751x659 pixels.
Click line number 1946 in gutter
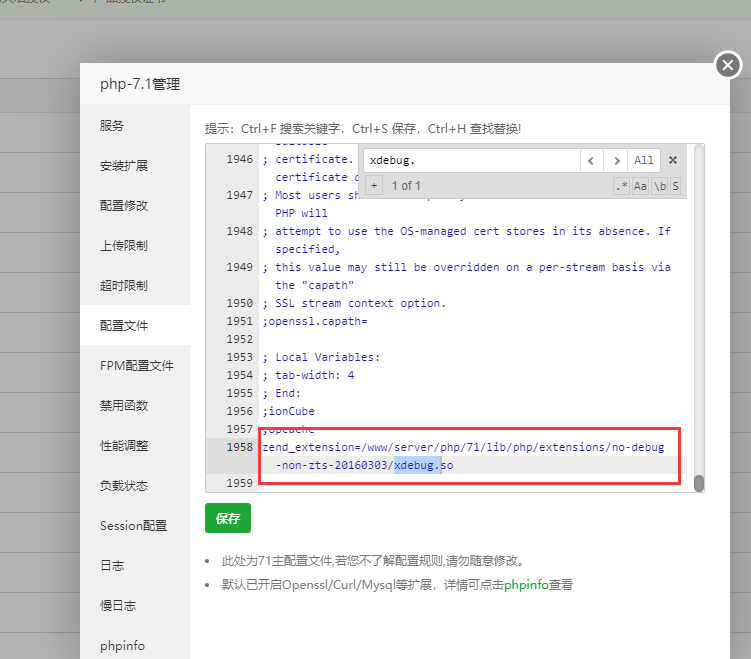click(239, 159)
